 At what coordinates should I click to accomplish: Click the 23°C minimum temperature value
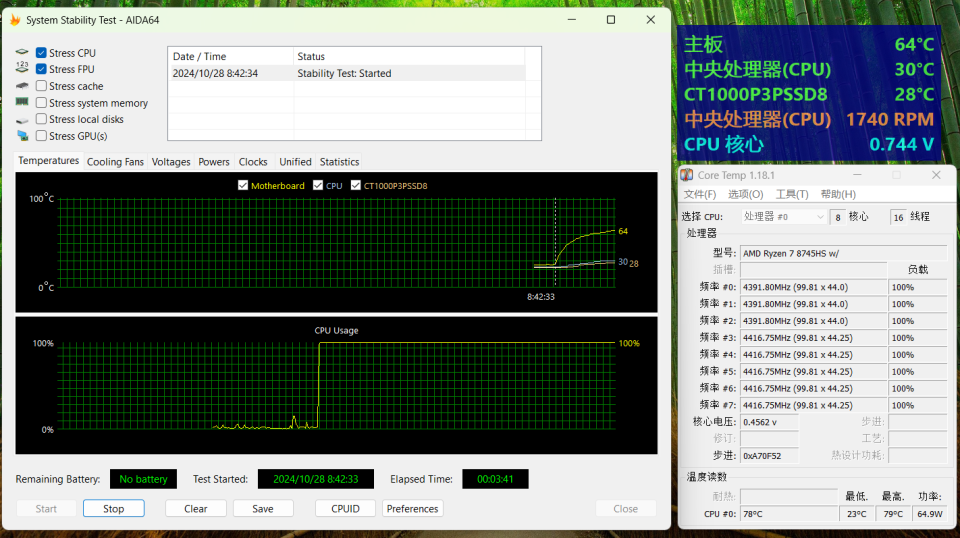(857, 514)
